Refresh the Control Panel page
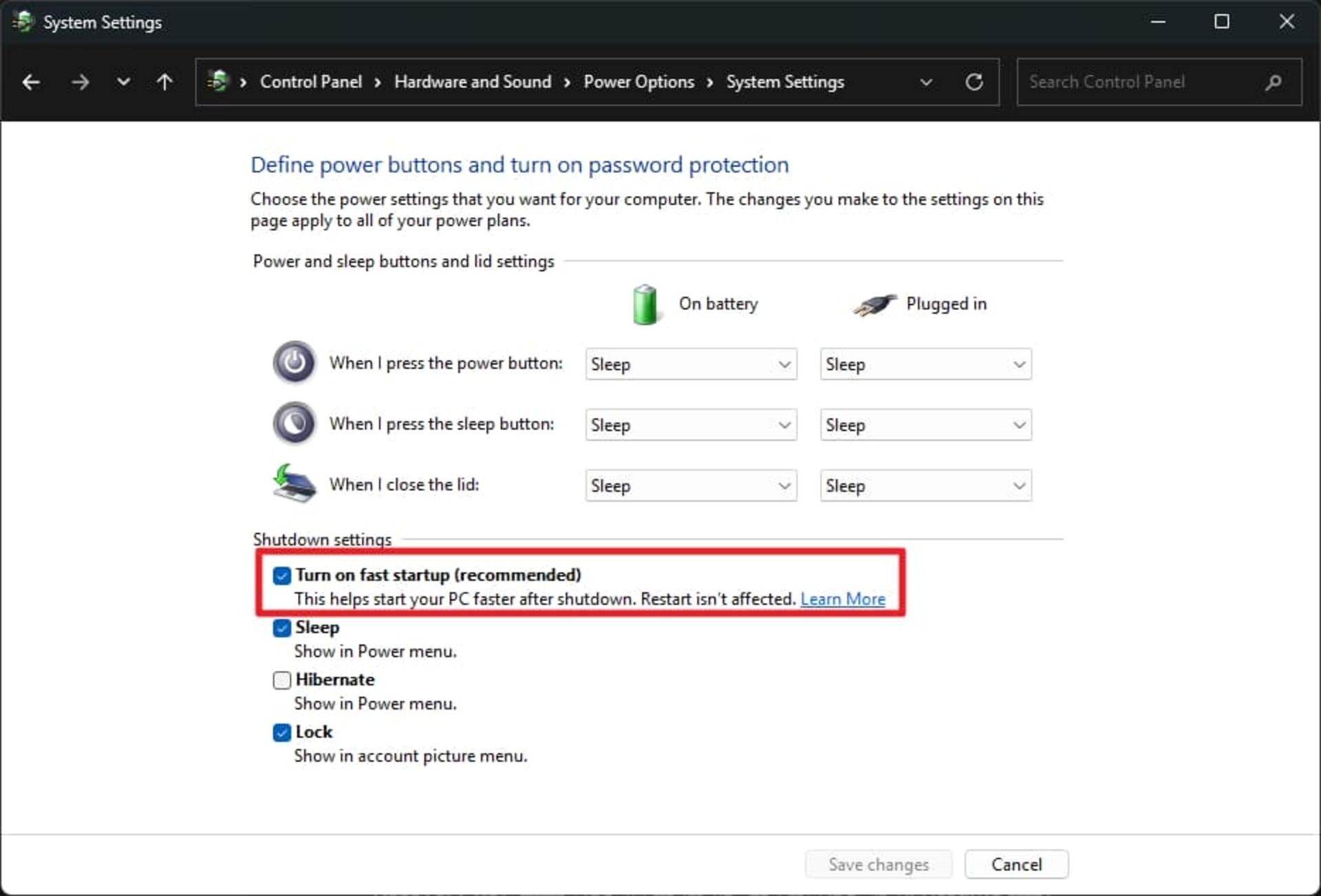The width and height of the screenshot is (1321, 896). pos(974,83)
